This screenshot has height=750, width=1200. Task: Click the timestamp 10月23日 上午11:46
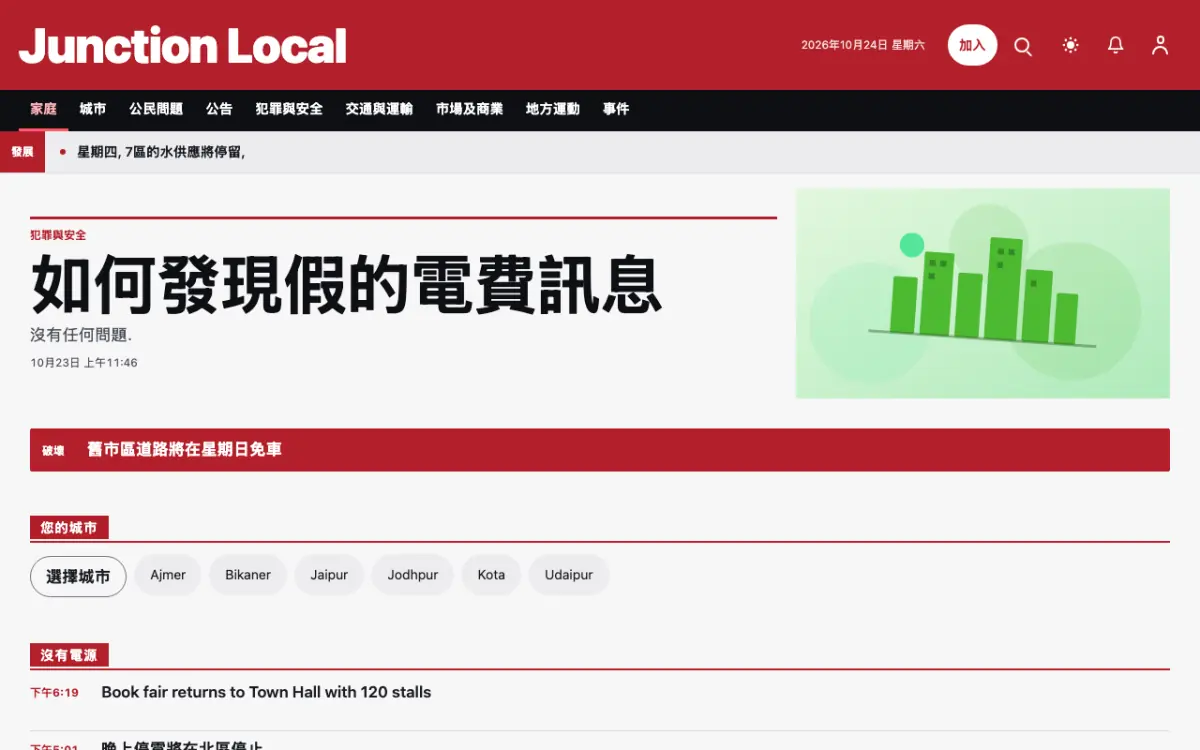[84, 363]
